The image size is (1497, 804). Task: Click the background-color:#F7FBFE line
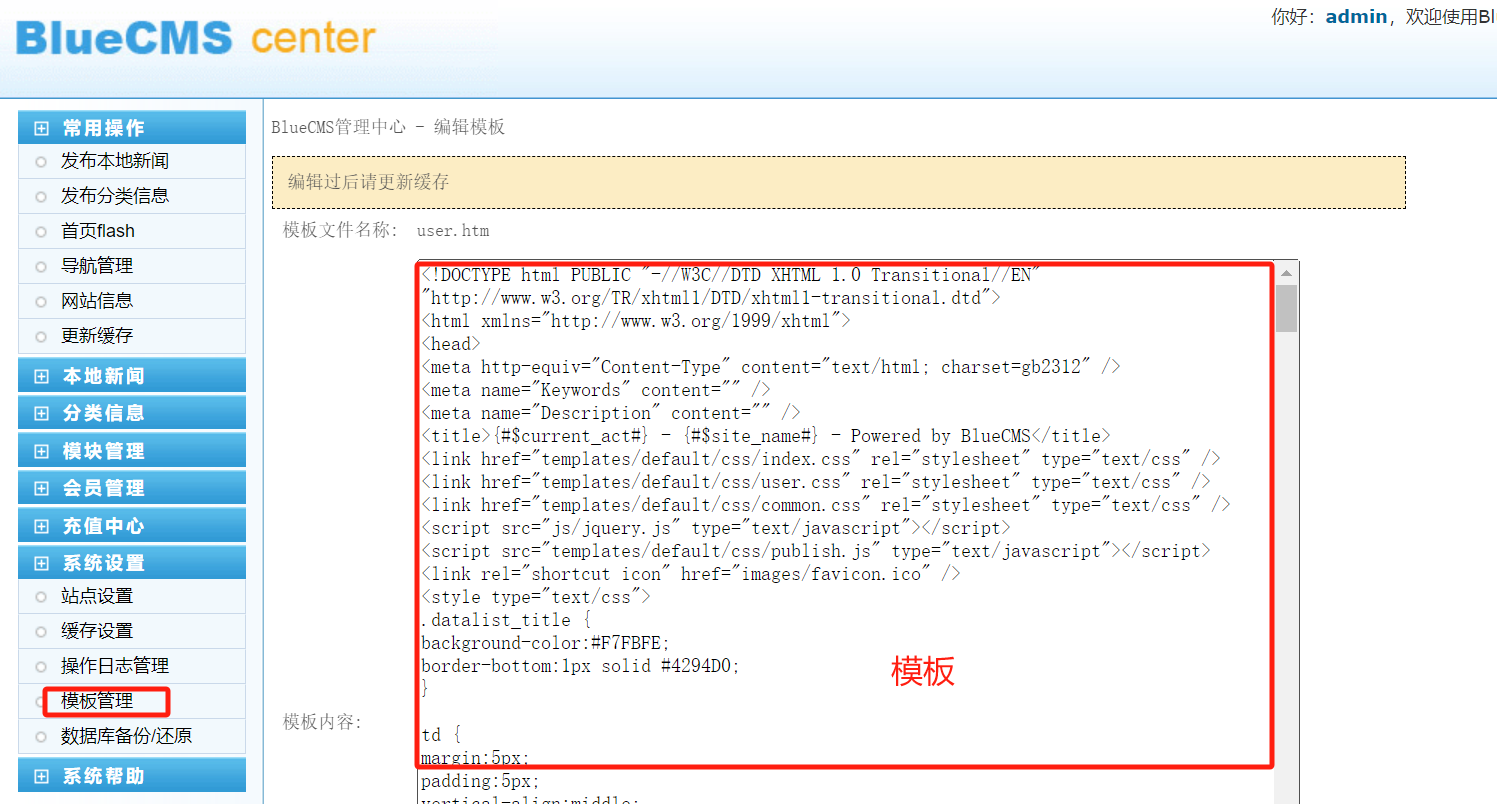[x=546, y=643]
